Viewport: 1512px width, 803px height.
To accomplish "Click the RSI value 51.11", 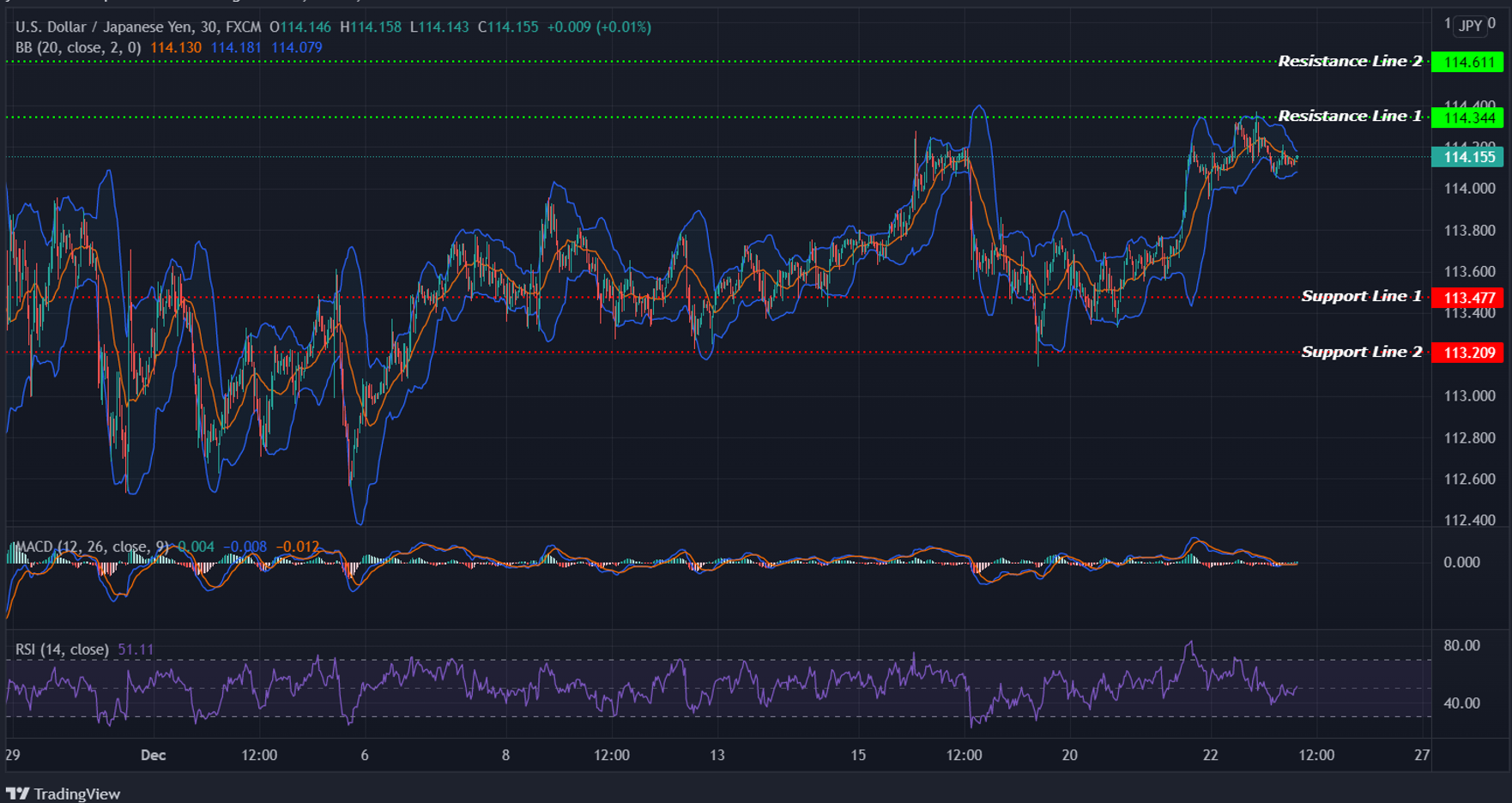I will tap(134, 649).
